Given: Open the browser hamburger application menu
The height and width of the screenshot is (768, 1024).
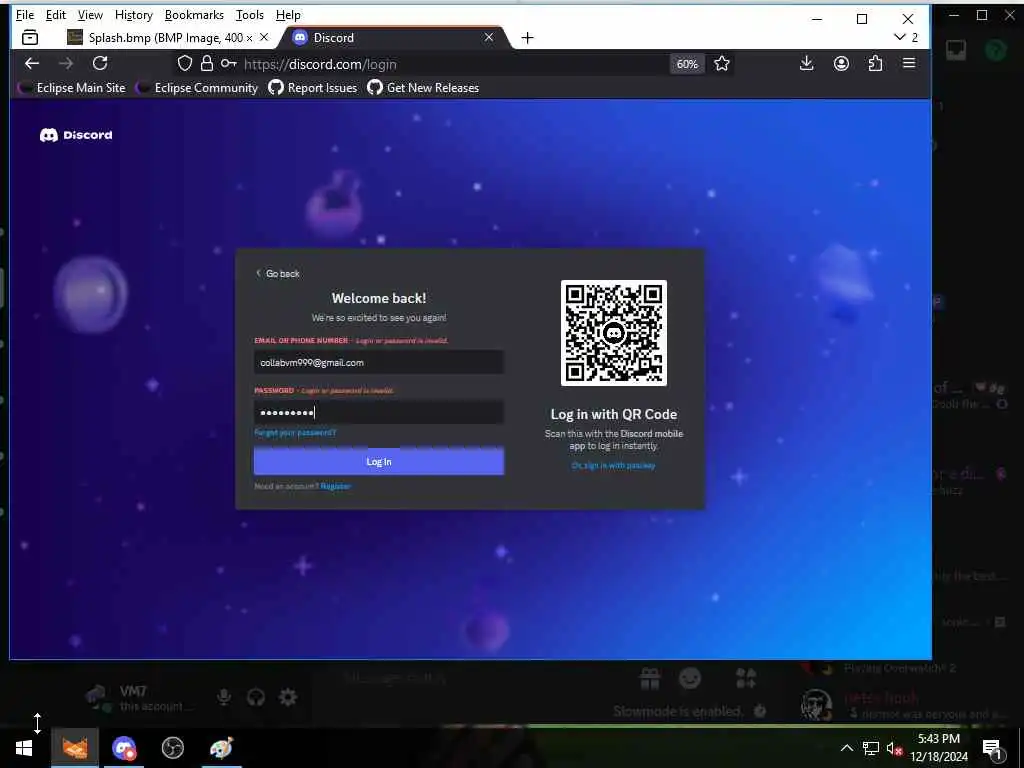Looking at the screenshot, I should 908,63.
